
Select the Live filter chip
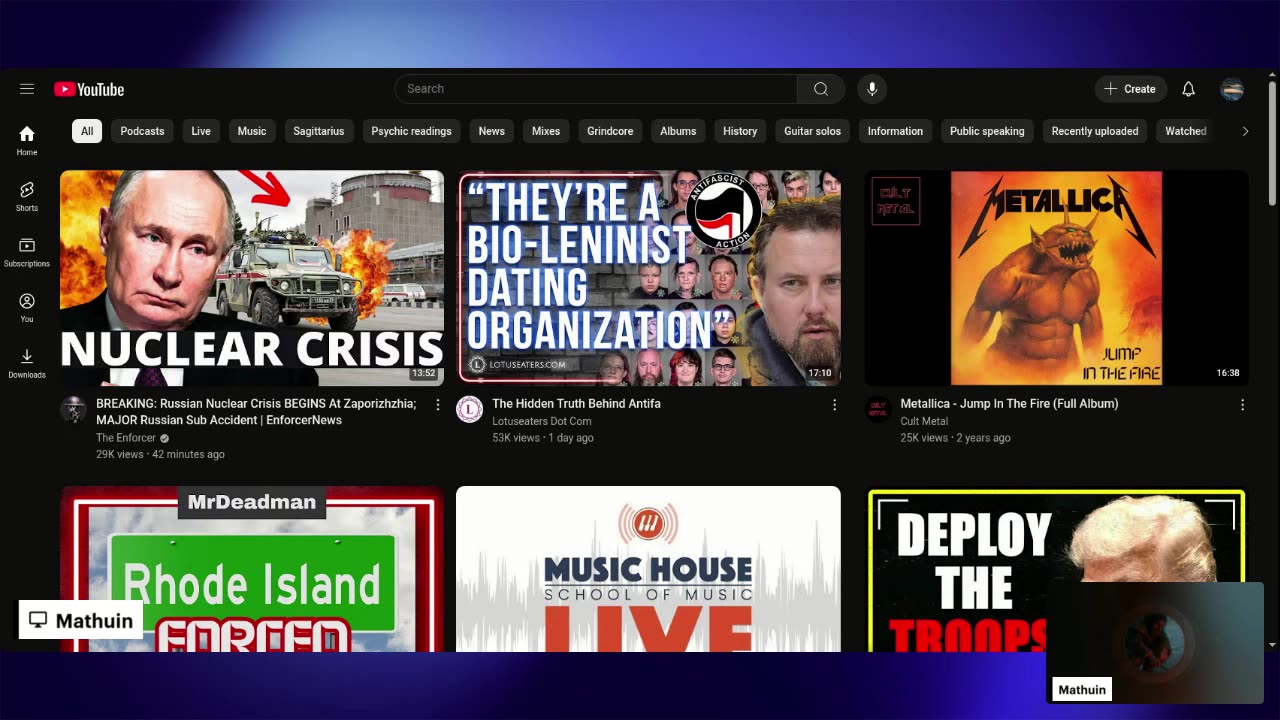pyautogui.click(x=201, y=131)
